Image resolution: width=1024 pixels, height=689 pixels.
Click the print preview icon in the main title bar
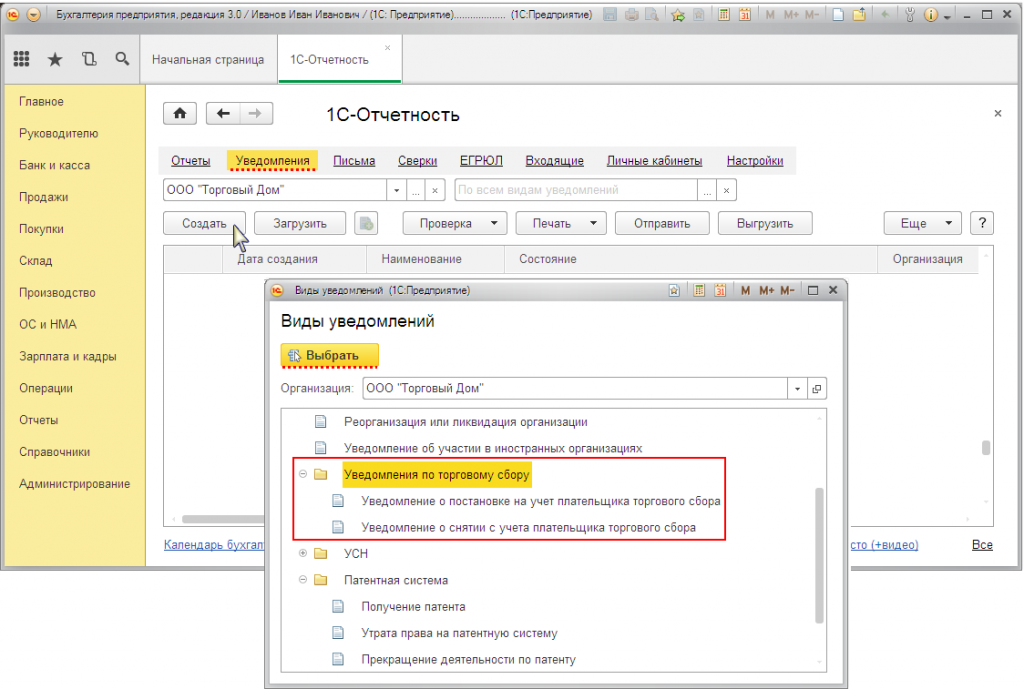click(x=652, y=14)
